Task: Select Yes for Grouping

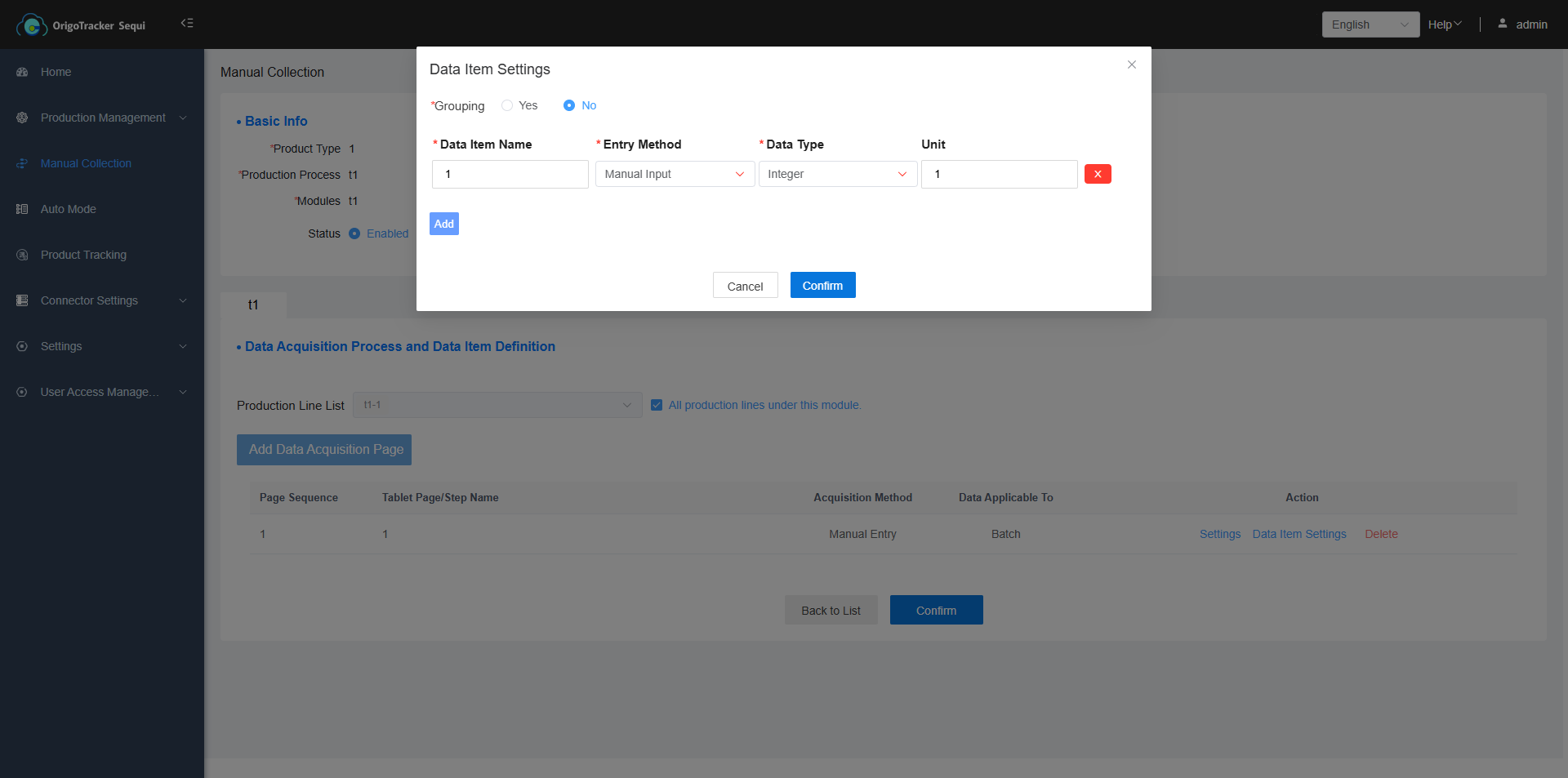Action: 507,105
